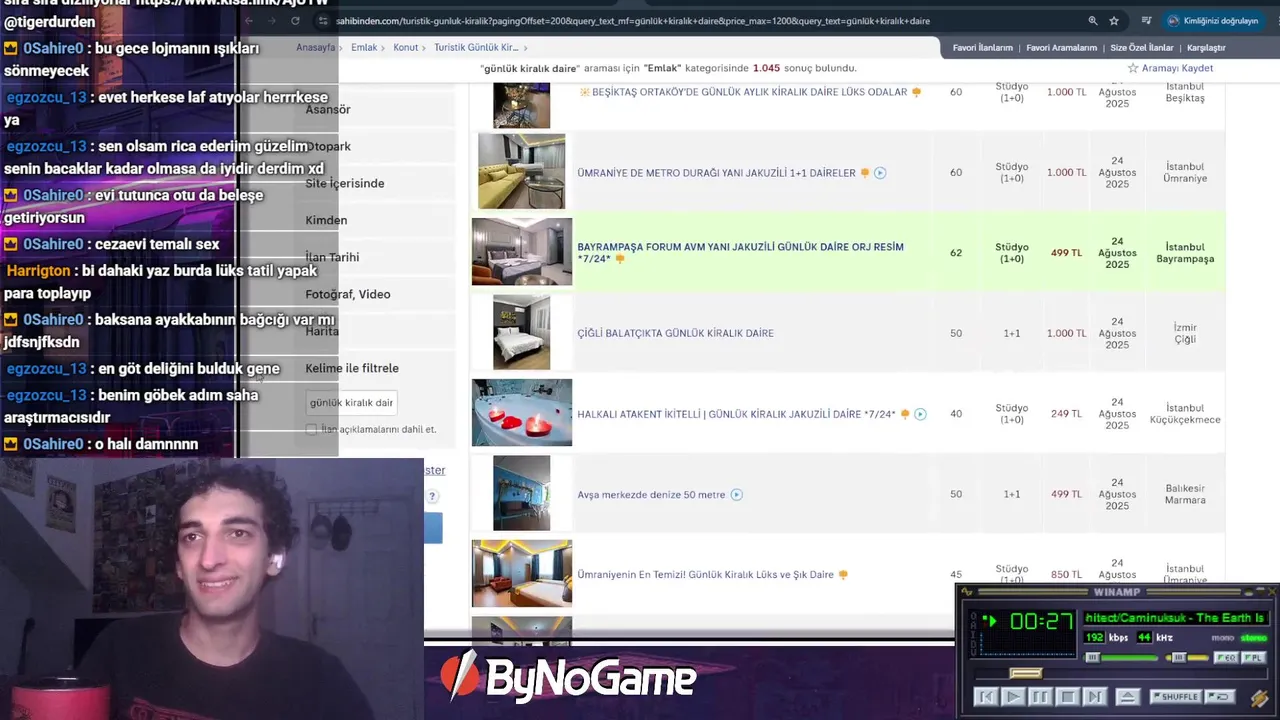Click İzmir Çiğli location cell
This screenshot has height=720, width=1280.
1185,333
